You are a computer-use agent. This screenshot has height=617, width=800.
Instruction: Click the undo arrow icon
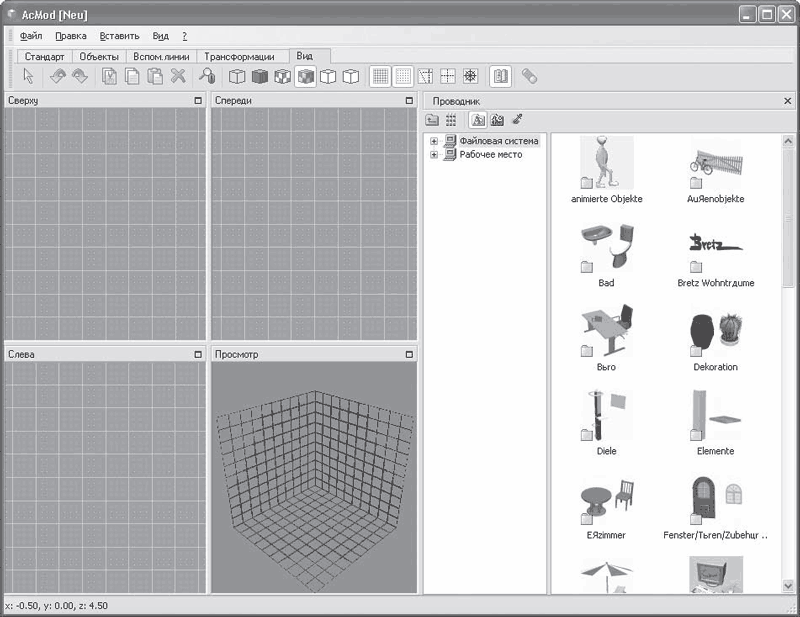tap(59, 76)
